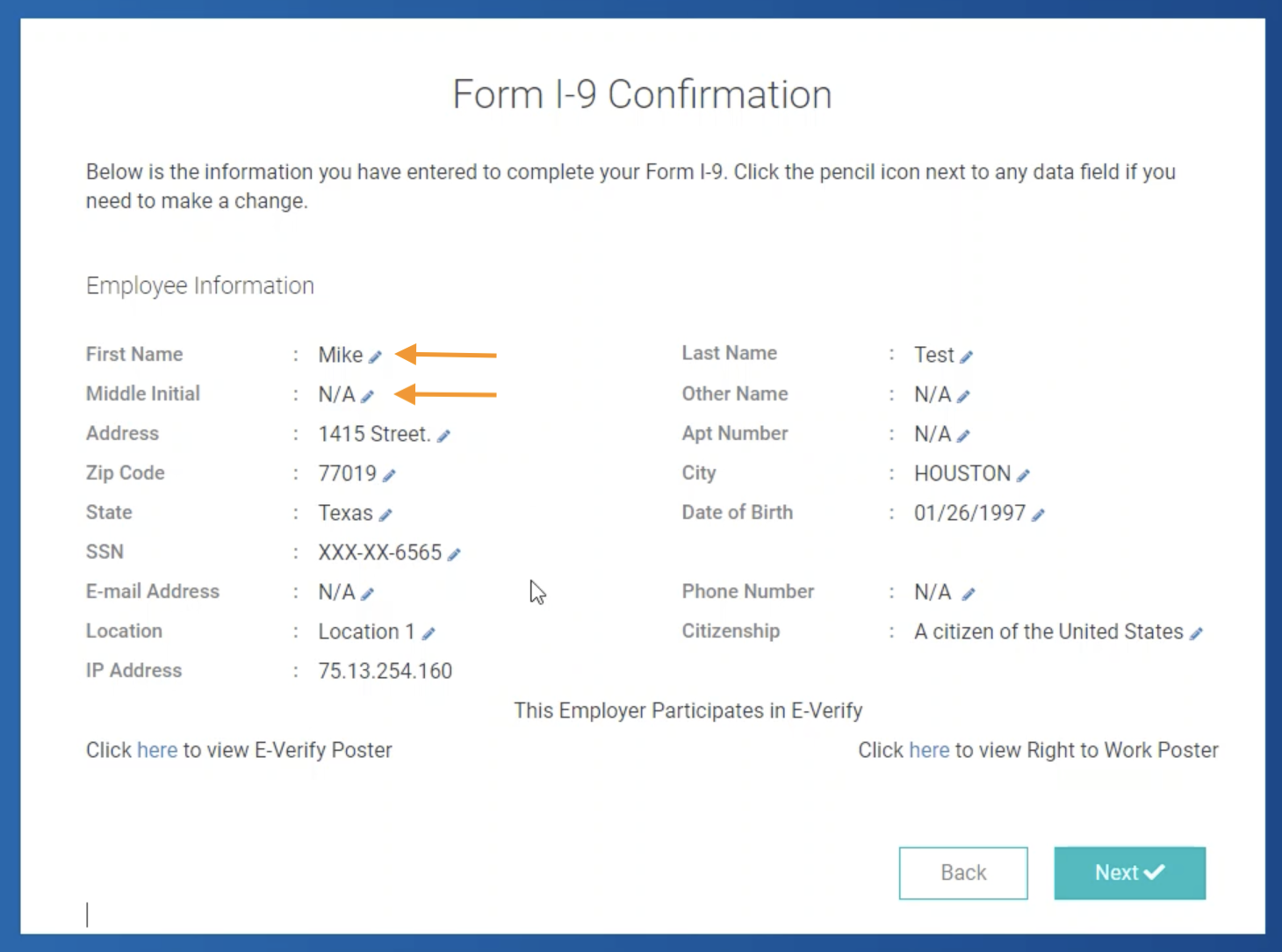Screen dimensions: 1282x952
Task: Click pencil icon next to Middle Initial
Action: point(367,396)
